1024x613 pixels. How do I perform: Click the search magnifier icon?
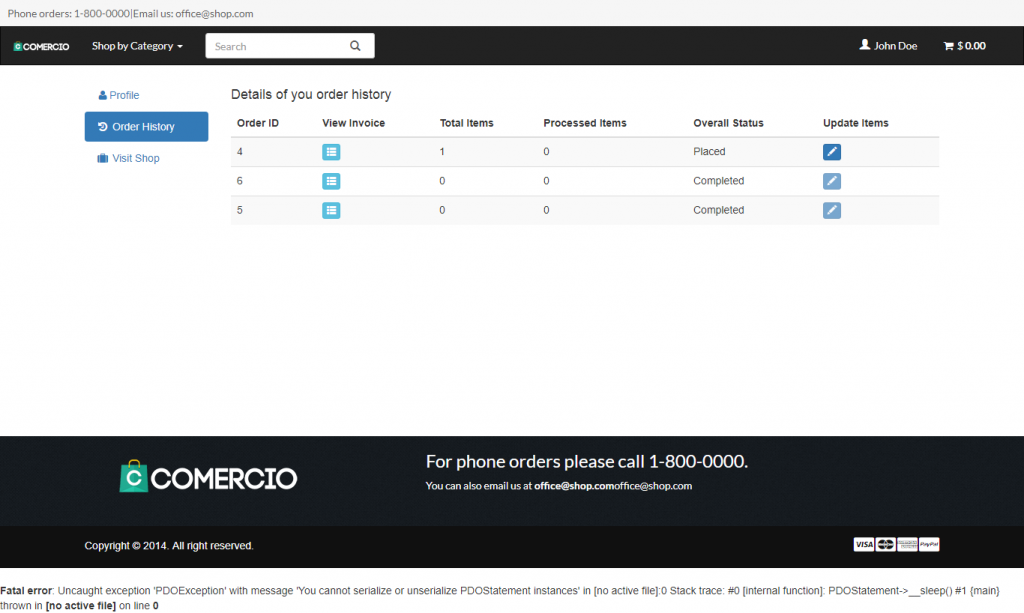point(355,46)
